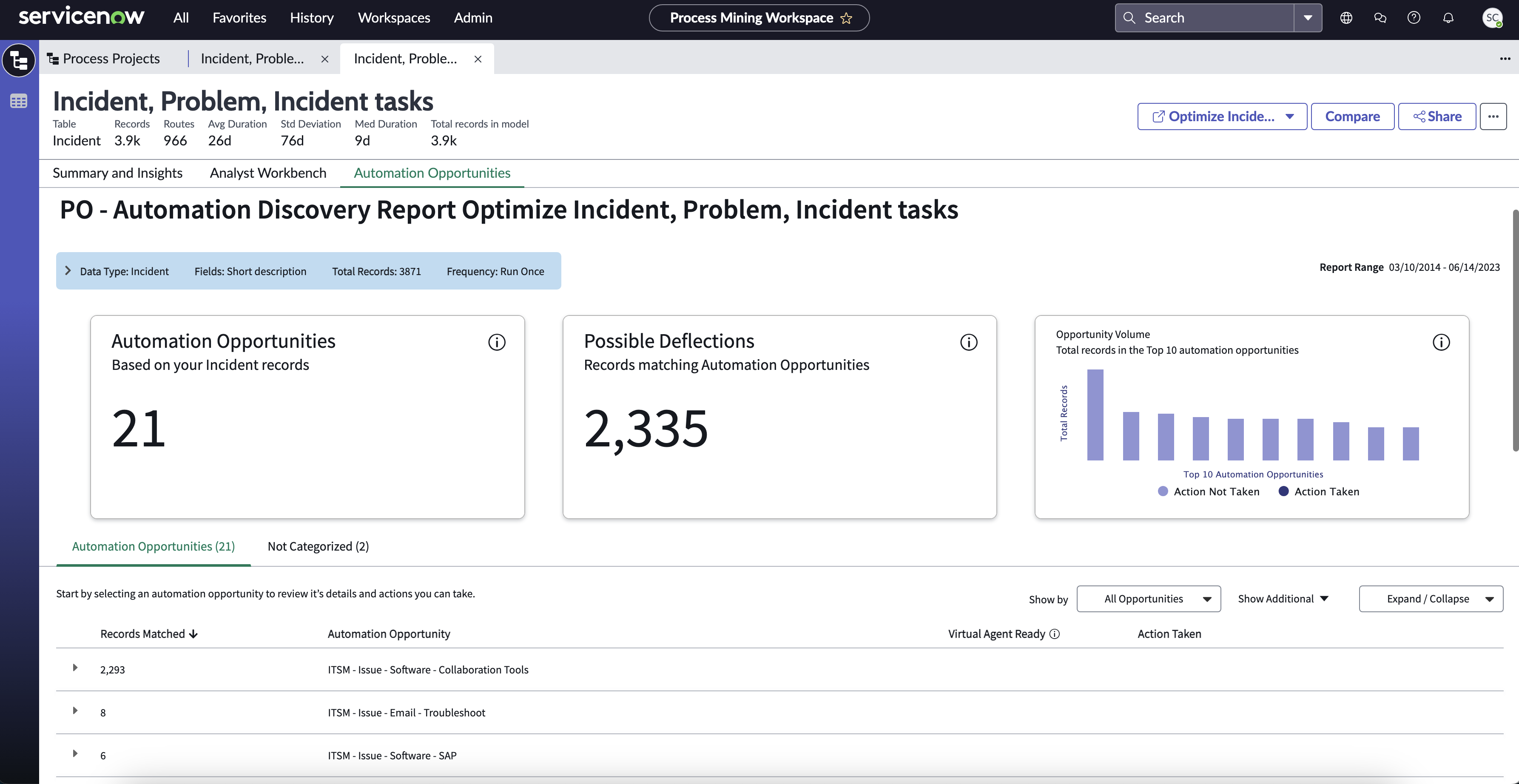Toggle the Action Not Taken legend item
The width and height of the screenshot is (1519, 784).
click(x=1209, y=491)
